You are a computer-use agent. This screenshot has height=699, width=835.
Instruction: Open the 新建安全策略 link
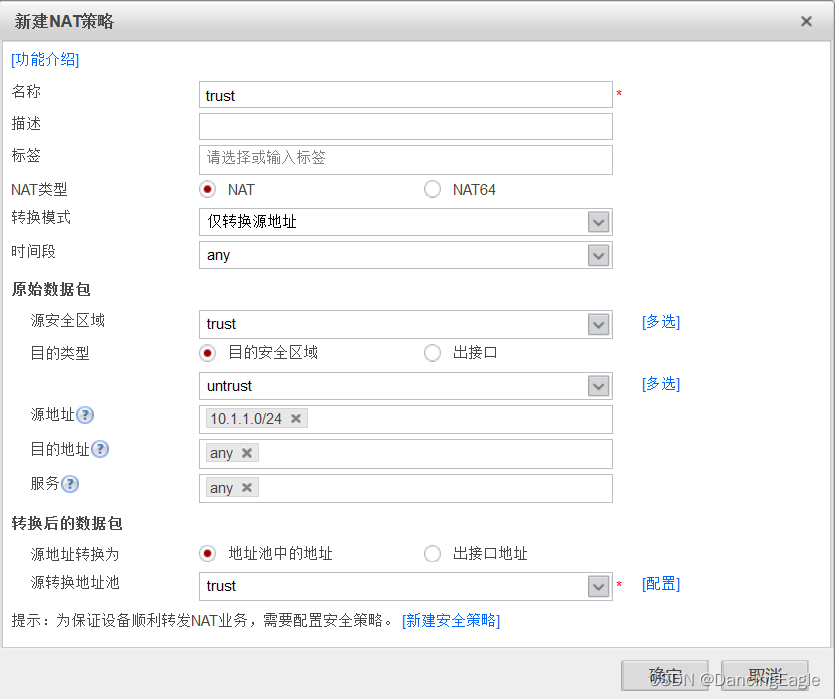point(451,620)
